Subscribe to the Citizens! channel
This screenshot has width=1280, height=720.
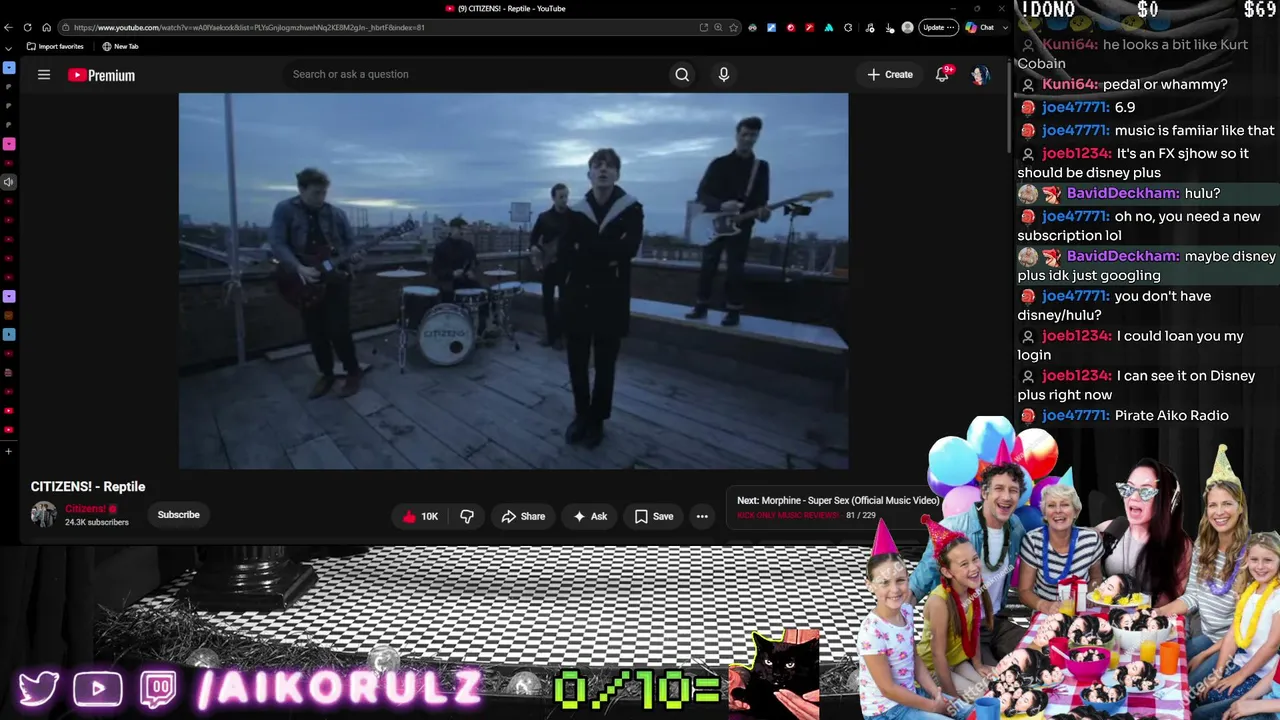tap(179, 515)
